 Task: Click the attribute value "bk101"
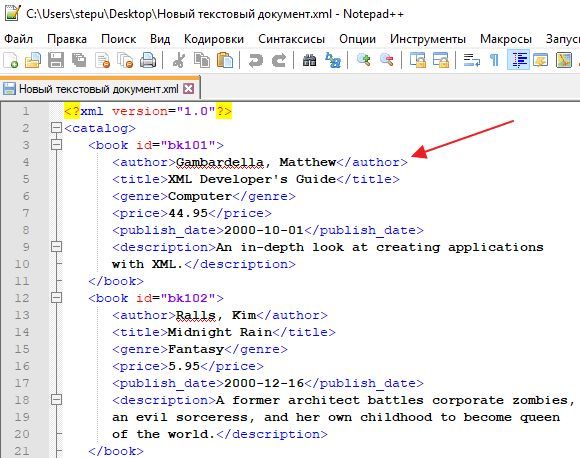(x=188, y=145)
